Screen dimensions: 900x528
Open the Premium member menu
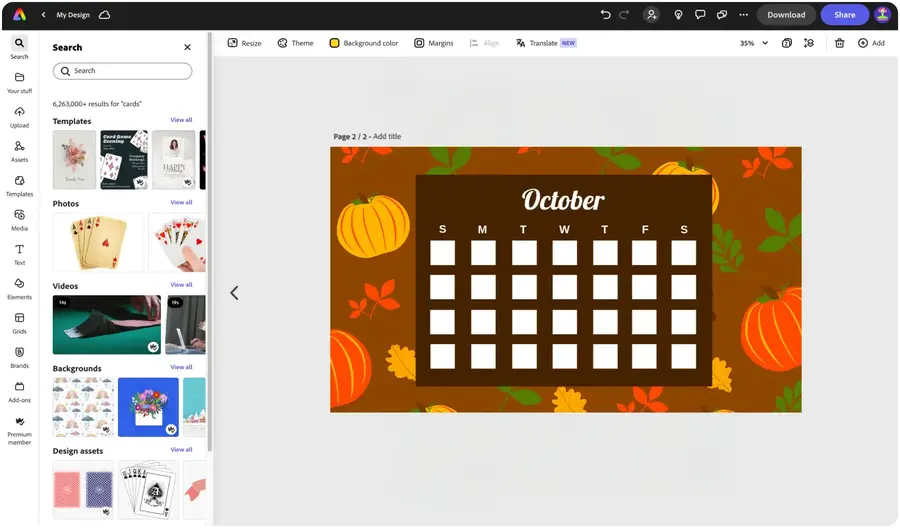pyautogui.click(x=19, y=430)
